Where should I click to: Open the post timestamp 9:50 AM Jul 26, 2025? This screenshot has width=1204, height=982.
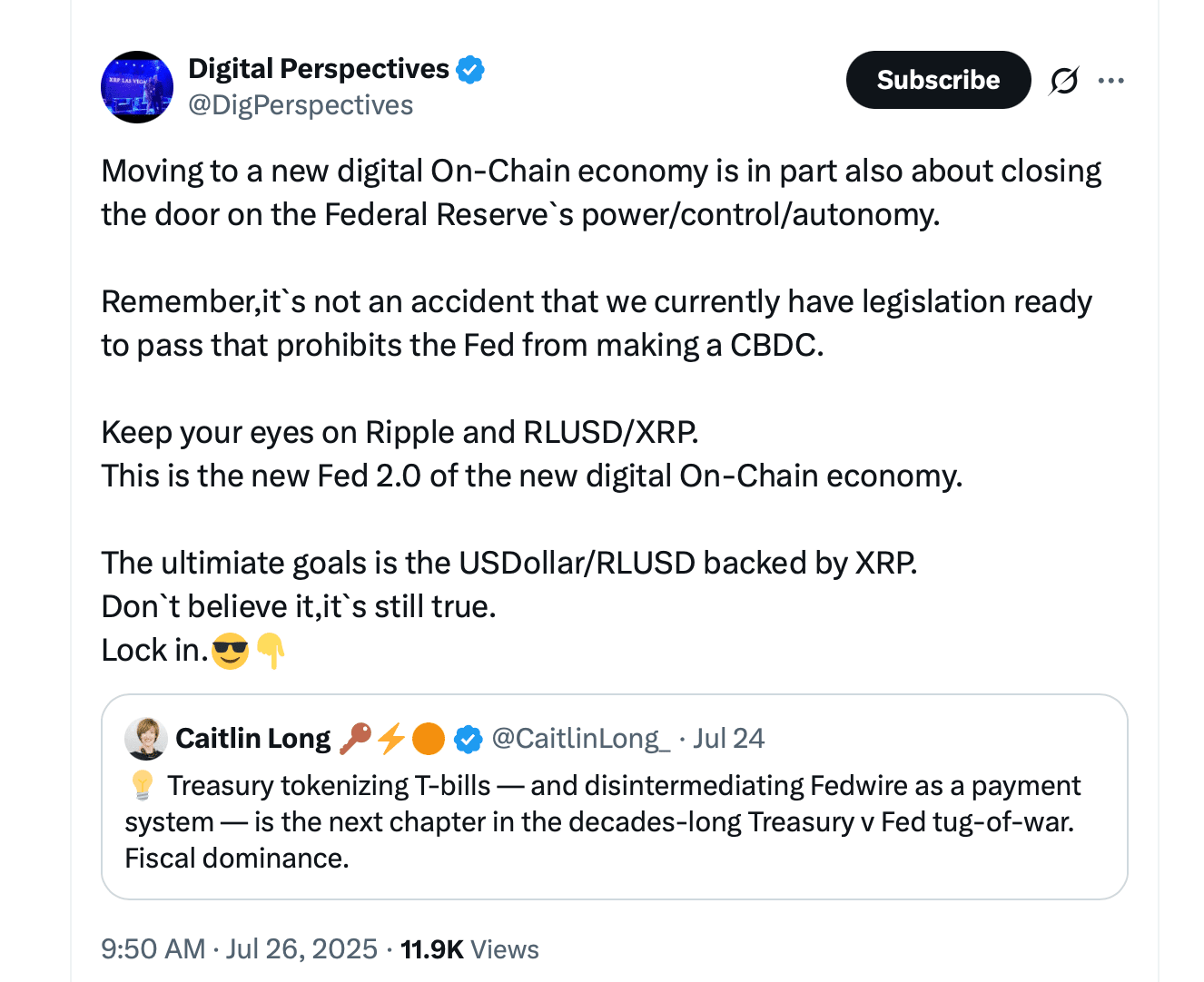[240, 949]
